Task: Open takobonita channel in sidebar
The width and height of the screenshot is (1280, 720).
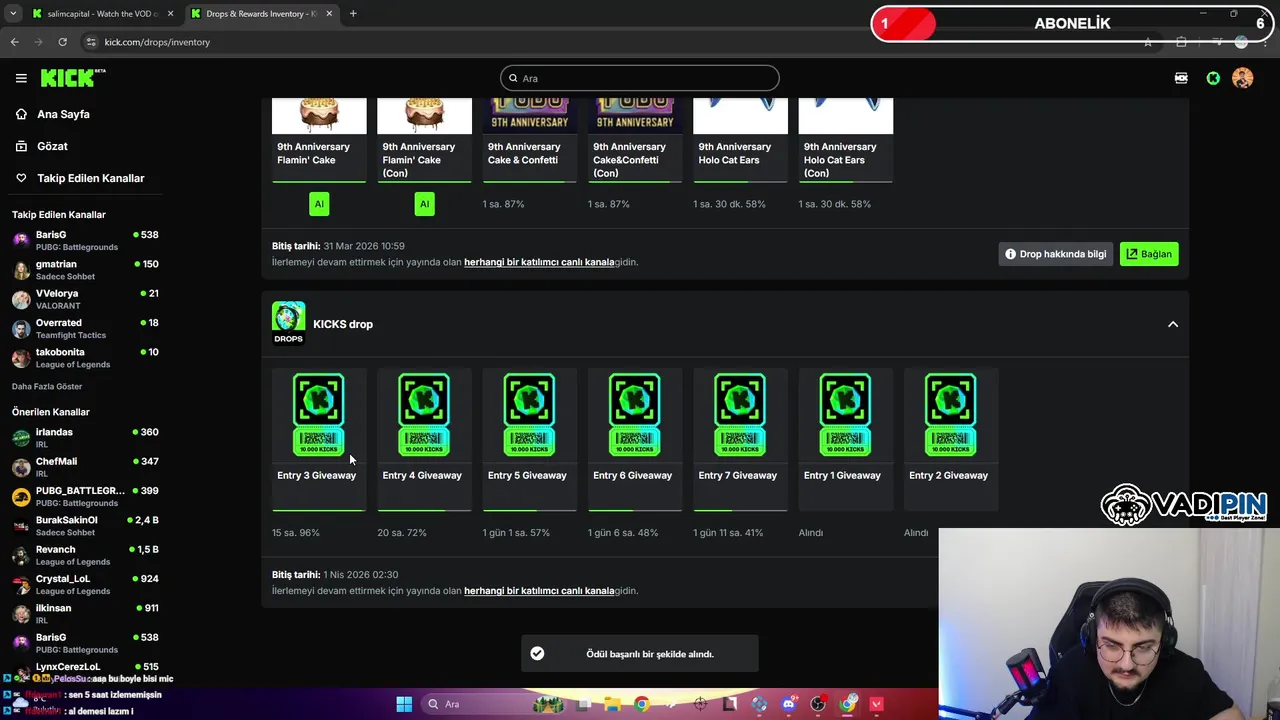Action: (x=85, y=357)
